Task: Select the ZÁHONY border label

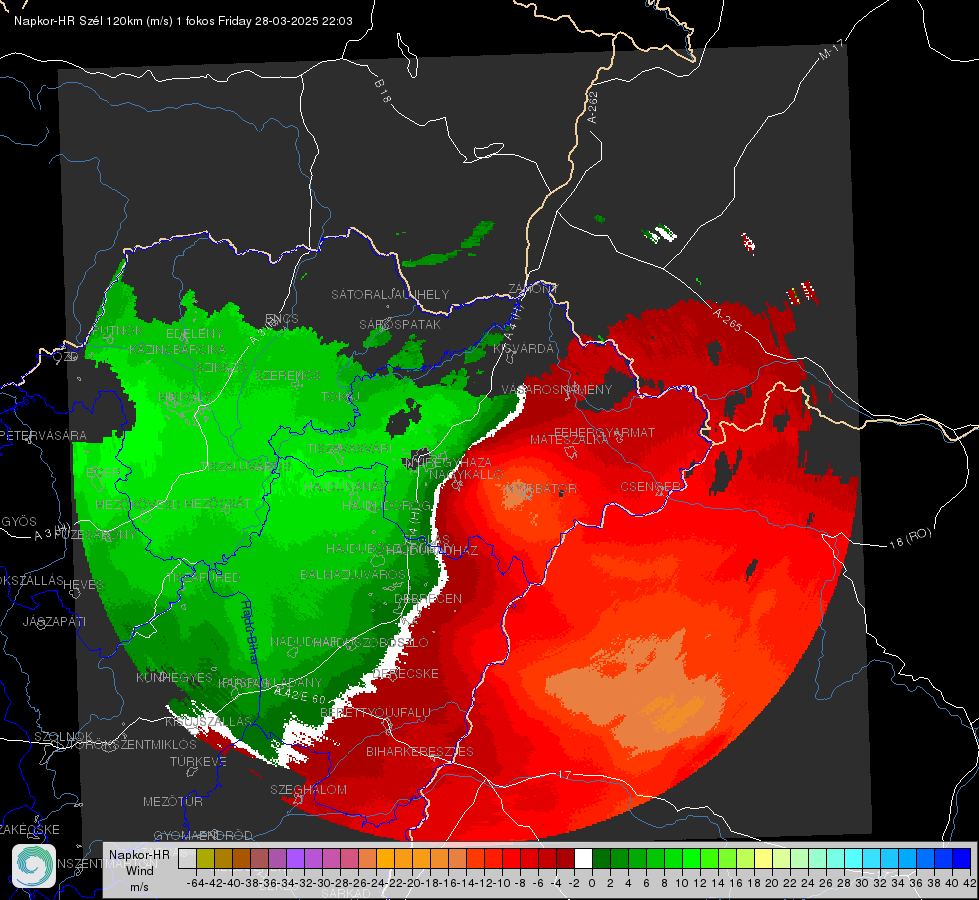Action: (x=533, y=289)
